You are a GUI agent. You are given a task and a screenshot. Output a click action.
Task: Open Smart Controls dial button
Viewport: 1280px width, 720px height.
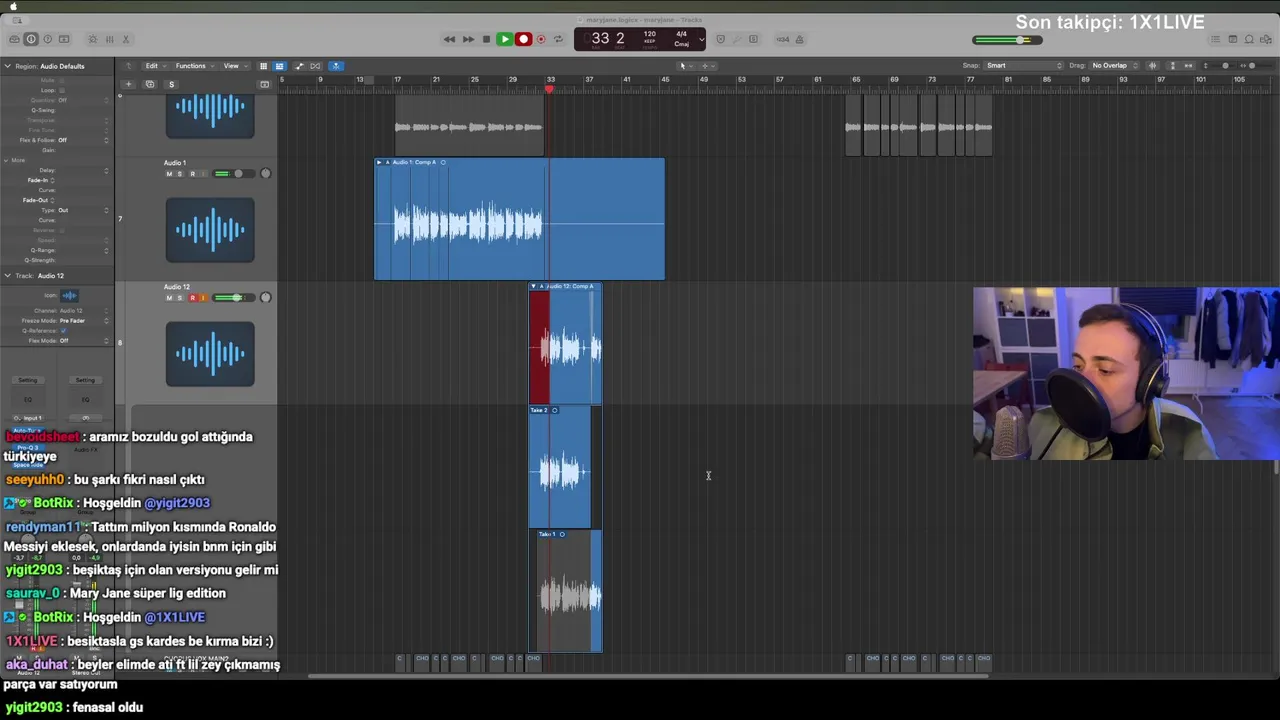(93, 39)
